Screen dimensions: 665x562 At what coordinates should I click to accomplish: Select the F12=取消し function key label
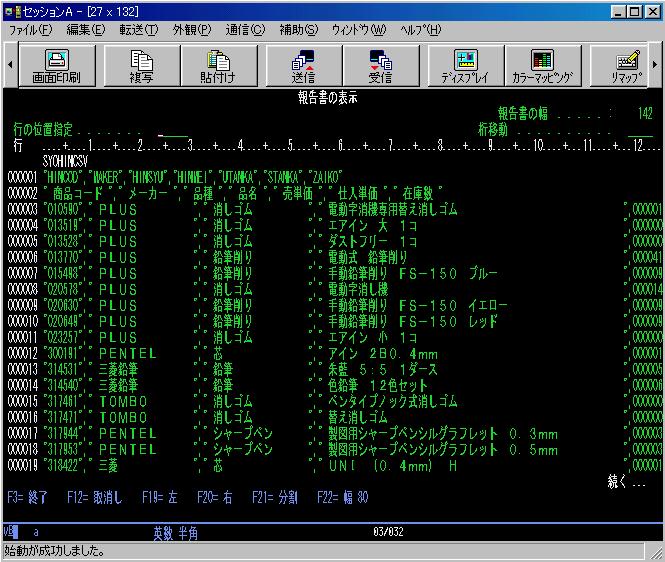(x=94, y=497)
